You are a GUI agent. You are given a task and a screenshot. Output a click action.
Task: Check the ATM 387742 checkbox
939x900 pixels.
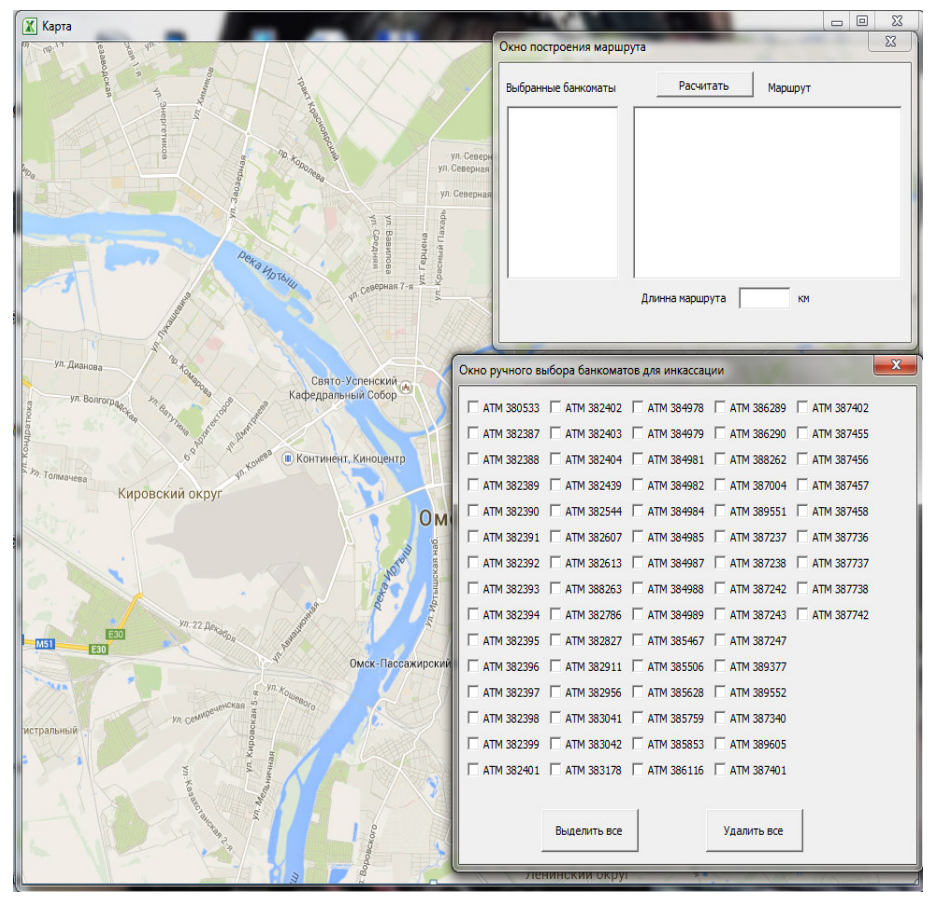click(x=802, y=615)
